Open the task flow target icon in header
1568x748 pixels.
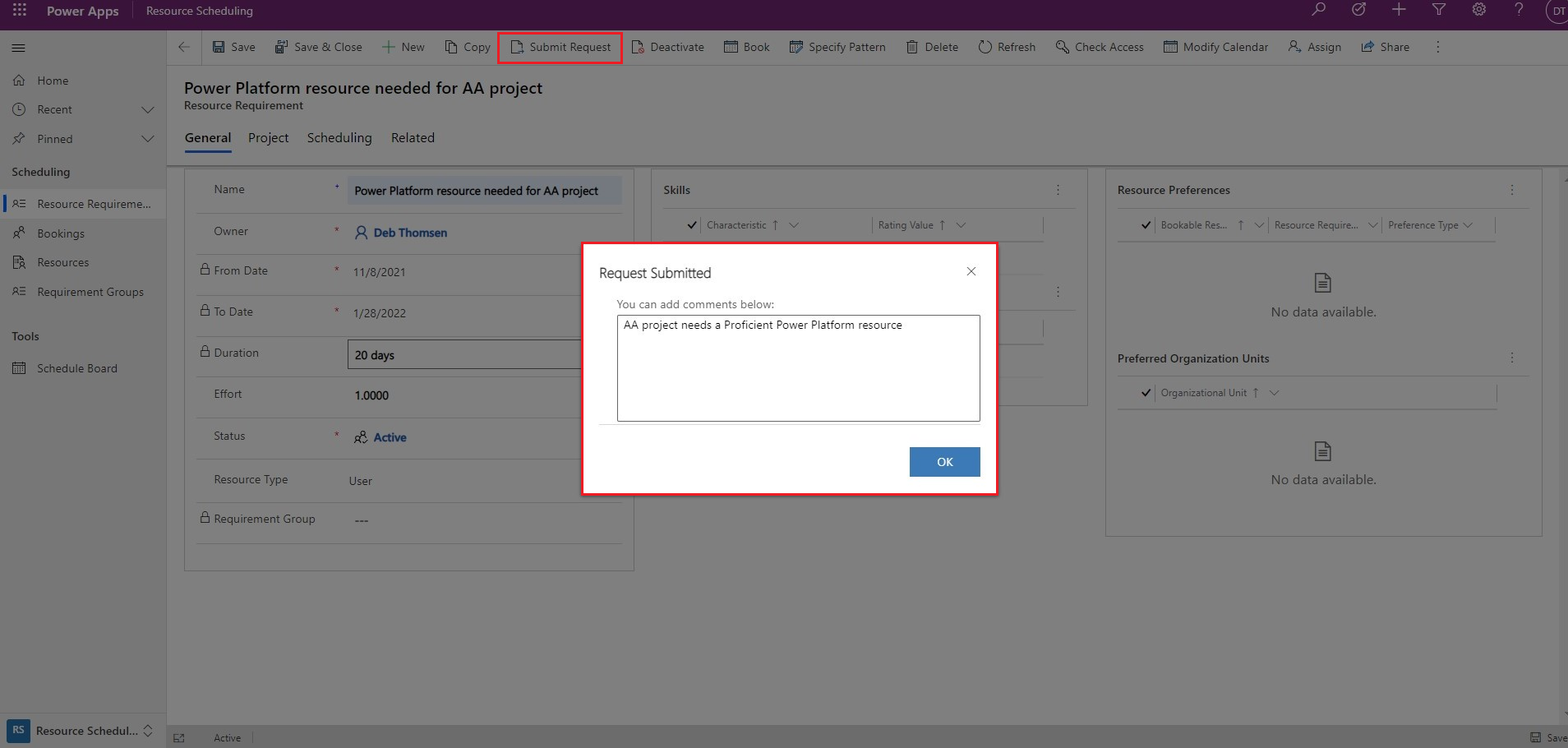[x=1358, y=10]
